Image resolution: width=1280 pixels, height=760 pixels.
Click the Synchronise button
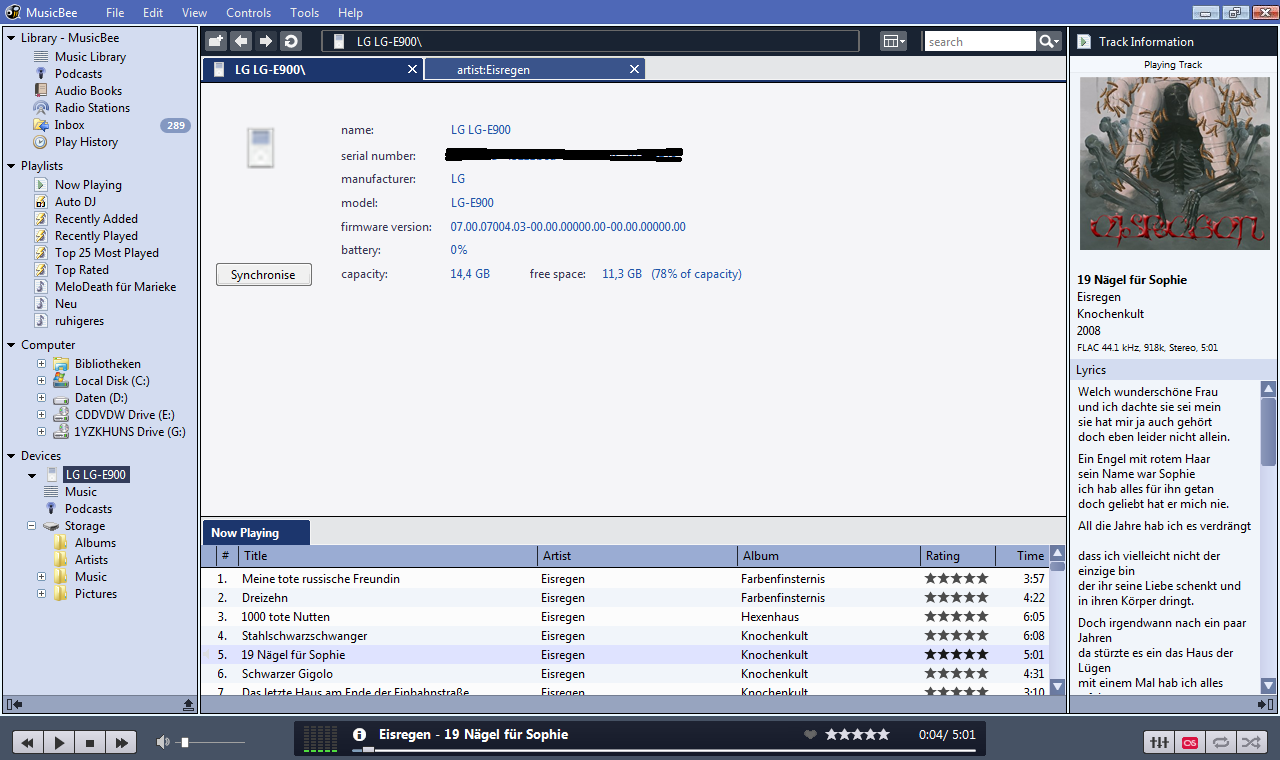point(264,275)
